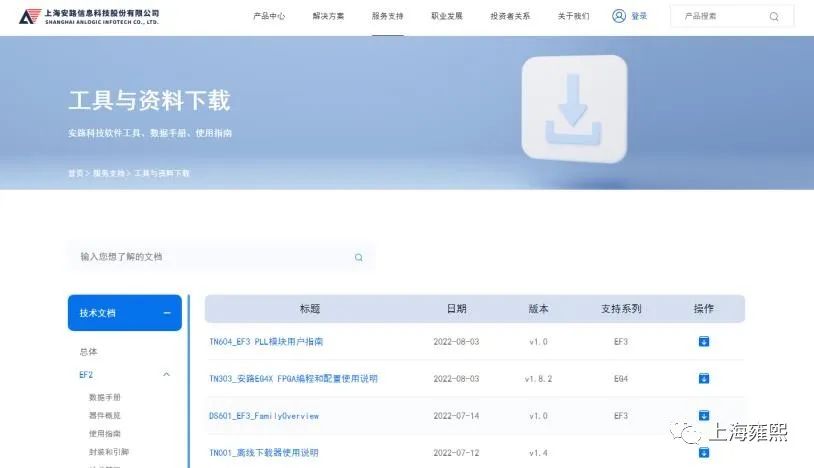Collapse the 技术文档 section
This screenshot has height=468, width=814.
coord(166,313)
